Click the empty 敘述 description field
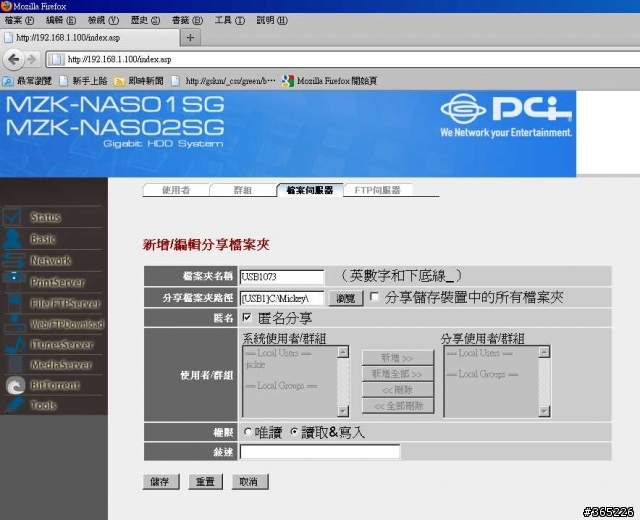Screen dimensions: 640x520 (320, 452)
